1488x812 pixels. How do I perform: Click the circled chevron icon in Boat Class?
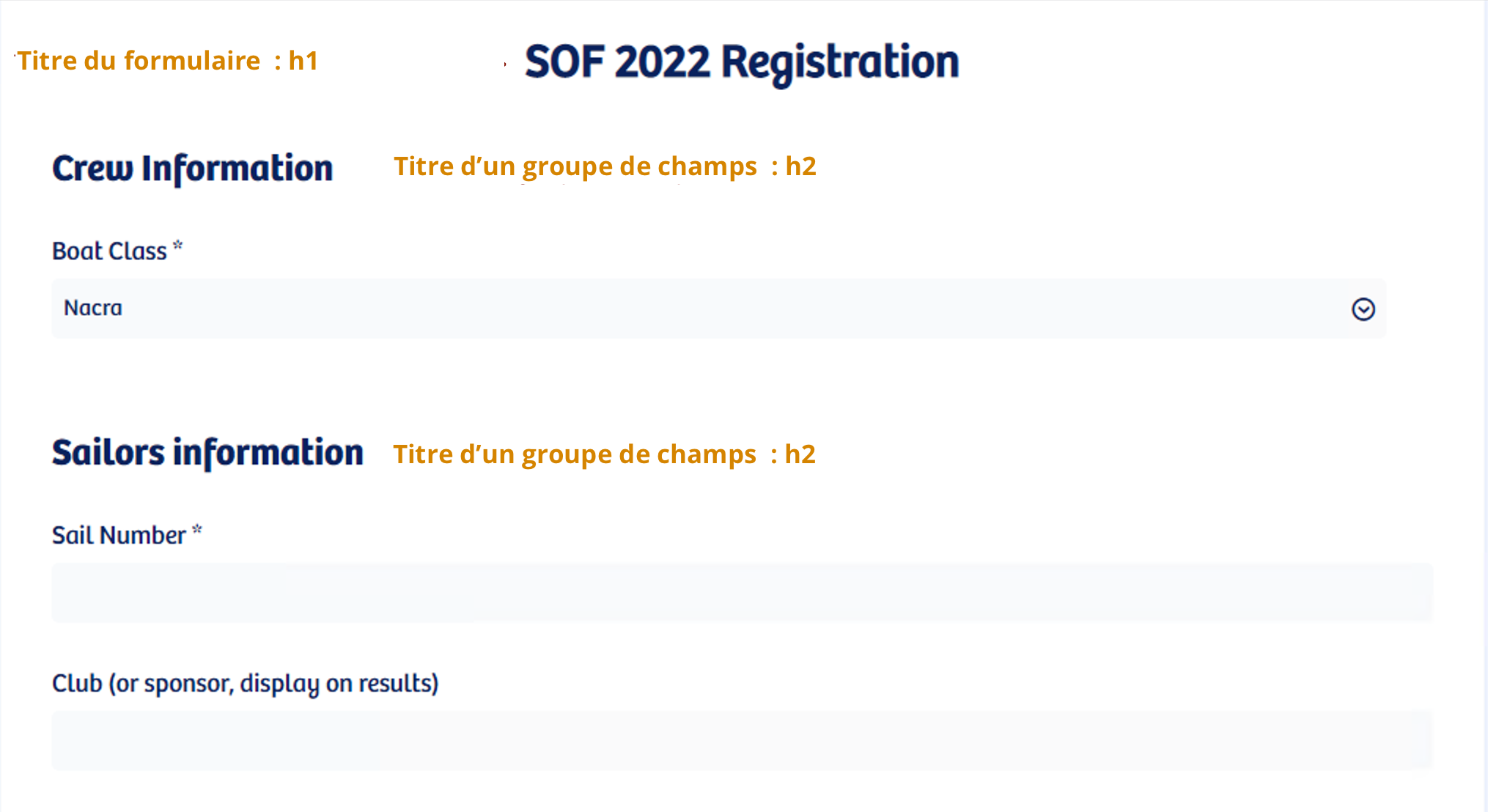coord(1363,309)
